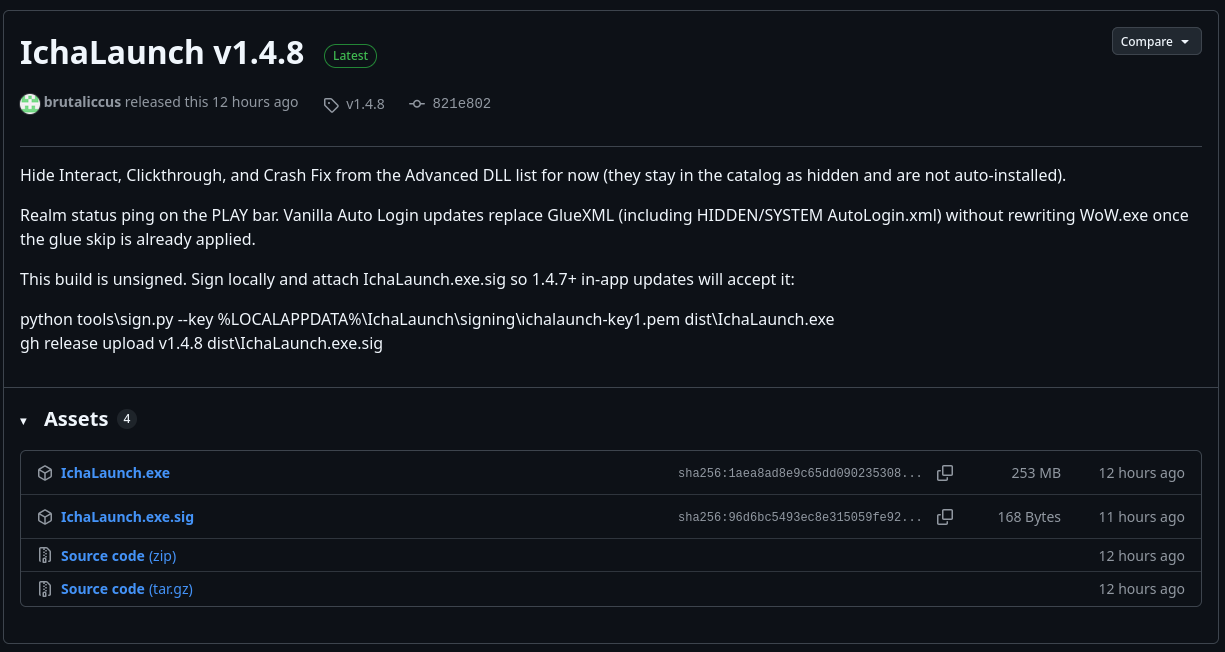Click package icon next to IchaLaunch.exe.sig

(x=45, y=517)
